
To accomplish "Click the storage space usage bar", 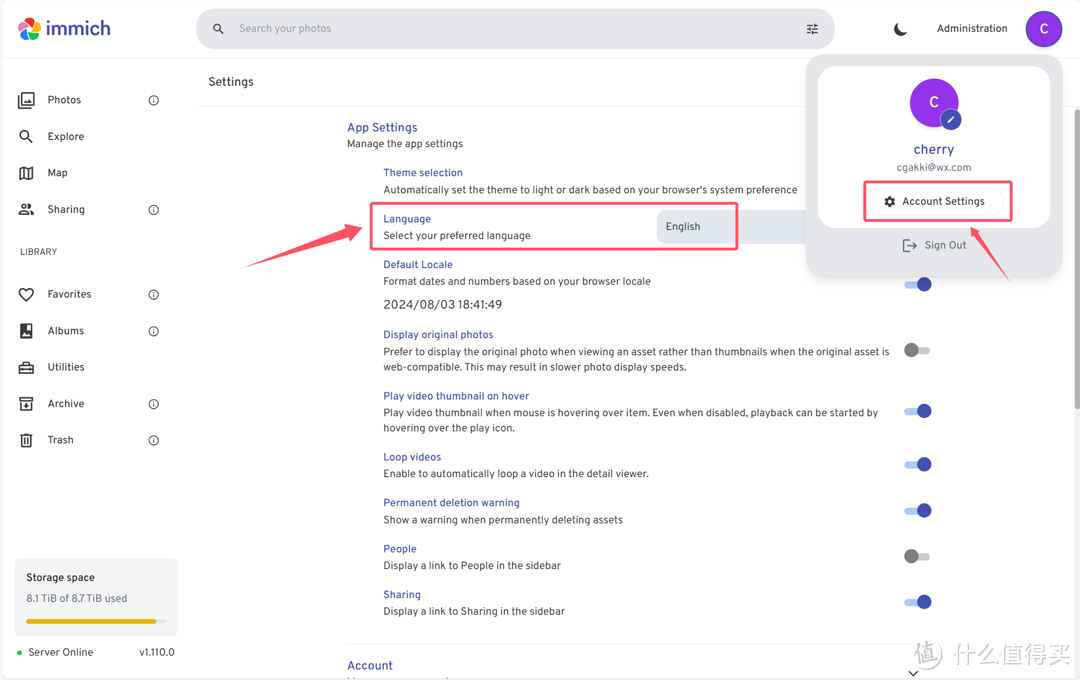I will click(x=95, y=621).
